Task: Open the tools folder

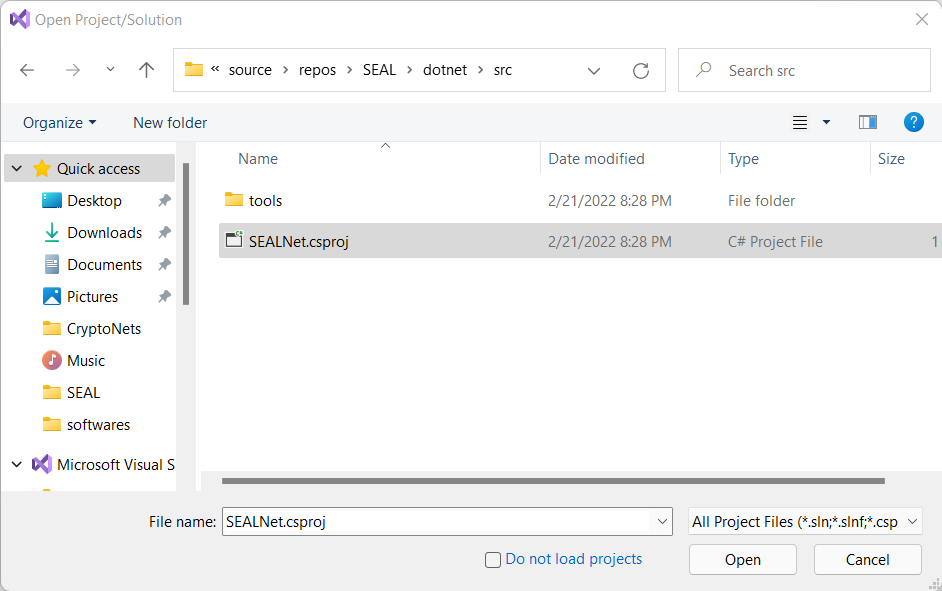Action: 265,201
